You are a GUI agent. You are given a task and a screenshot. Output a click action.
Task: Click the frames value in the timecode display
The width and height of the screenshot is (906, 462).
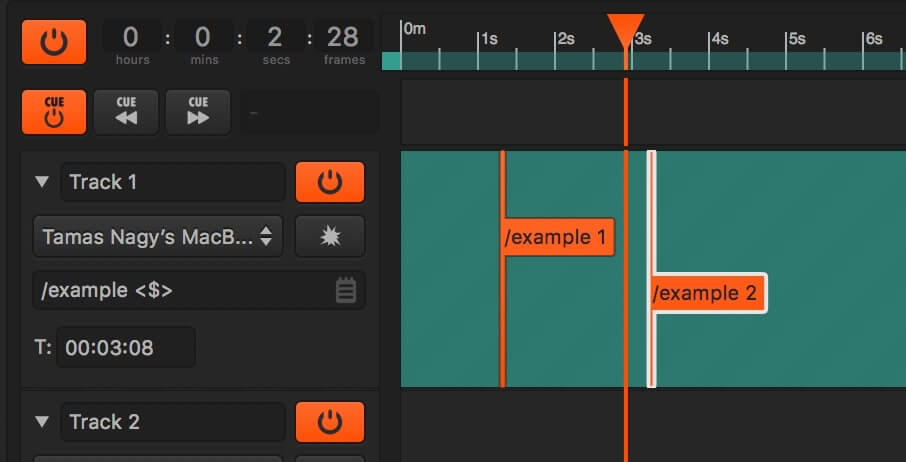tap(343, 38)
